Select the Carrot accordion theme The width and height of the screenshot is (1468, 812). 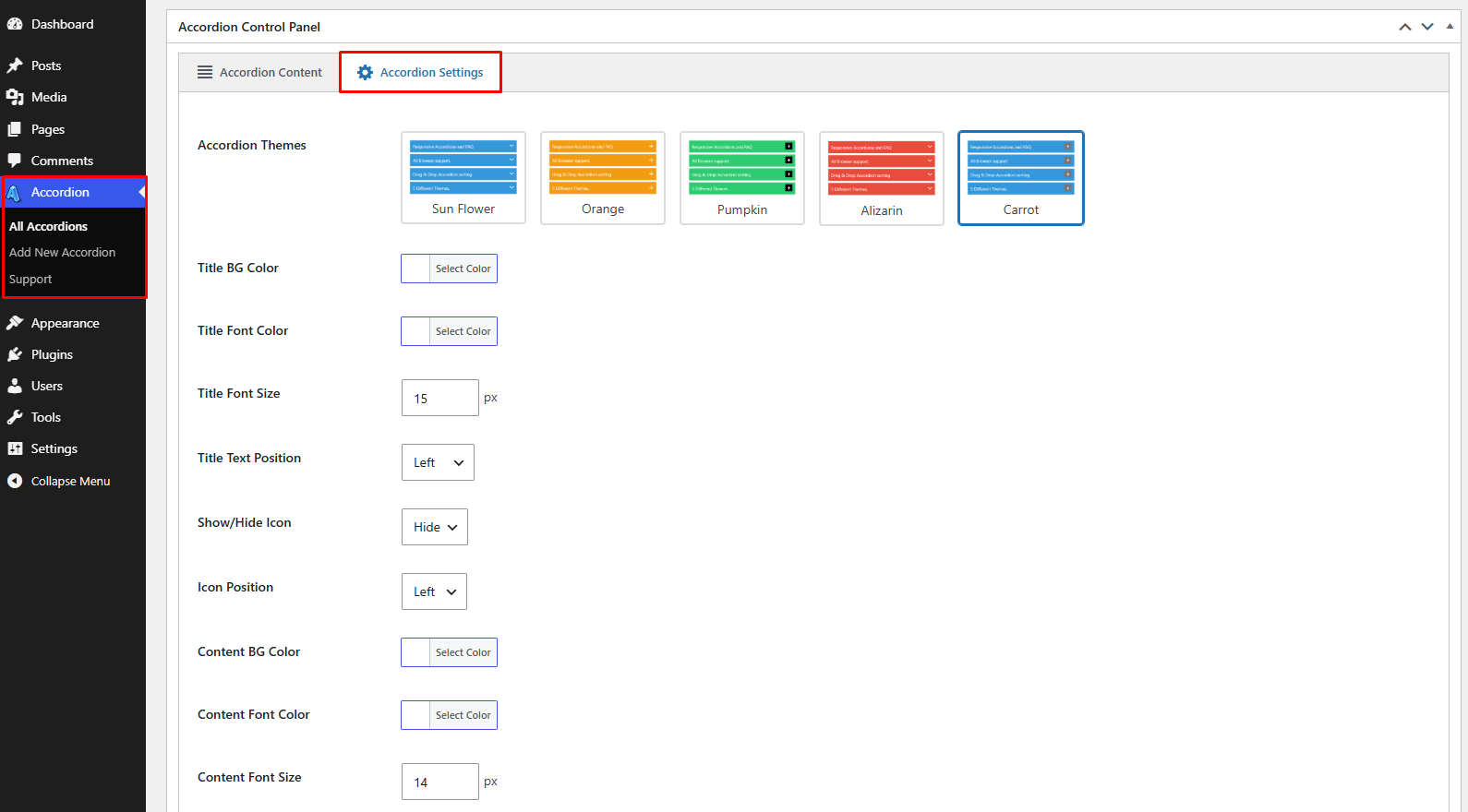[1021, 178]
